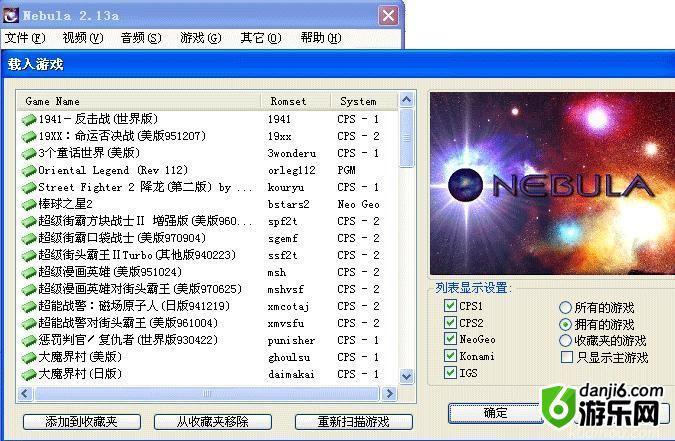Click the horizontal scrollbar left arrow

click(25, 394)
